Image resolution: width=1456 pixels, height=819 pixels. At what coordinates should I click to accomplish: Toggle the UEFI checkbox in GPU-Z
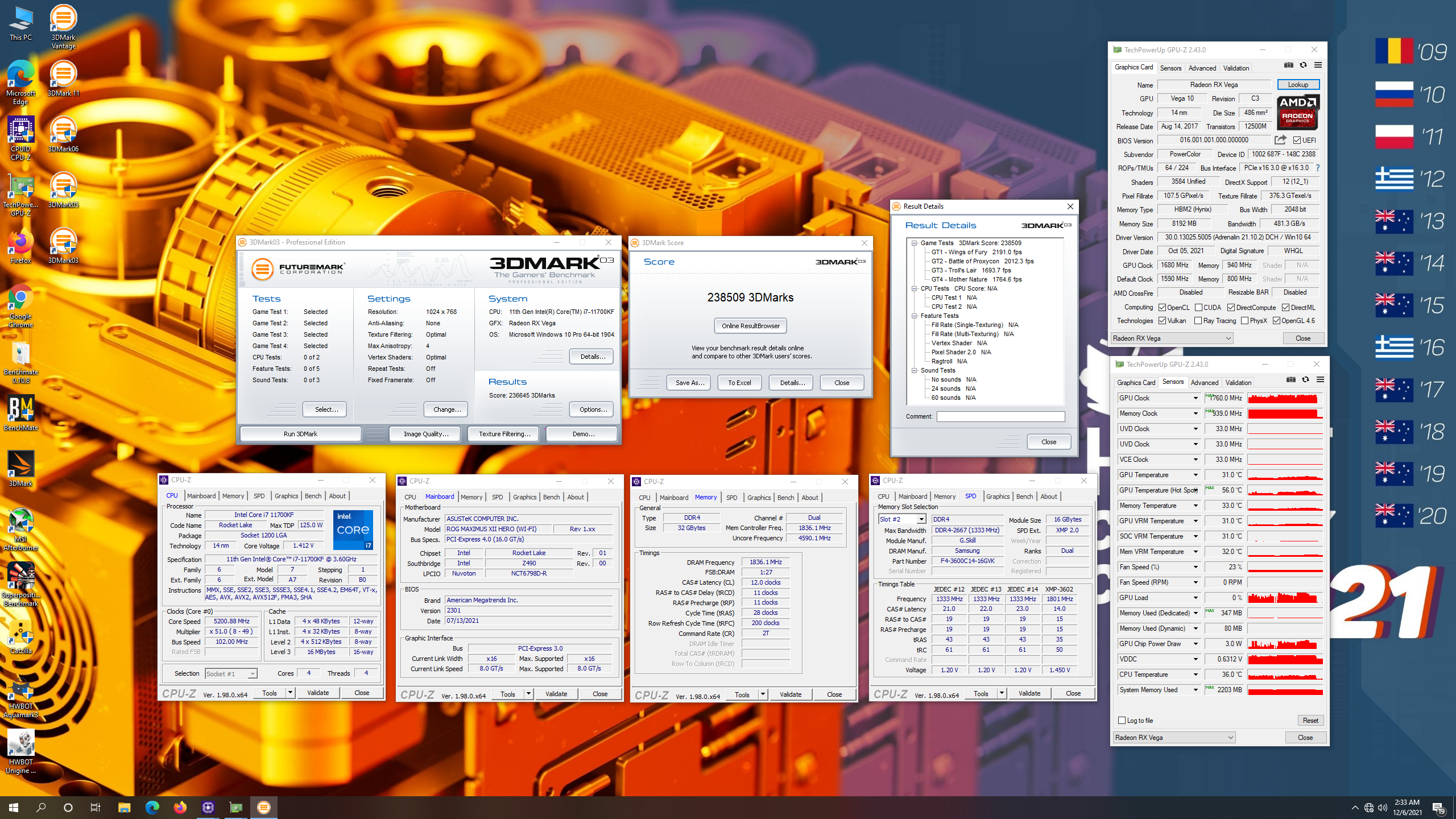1297,140
